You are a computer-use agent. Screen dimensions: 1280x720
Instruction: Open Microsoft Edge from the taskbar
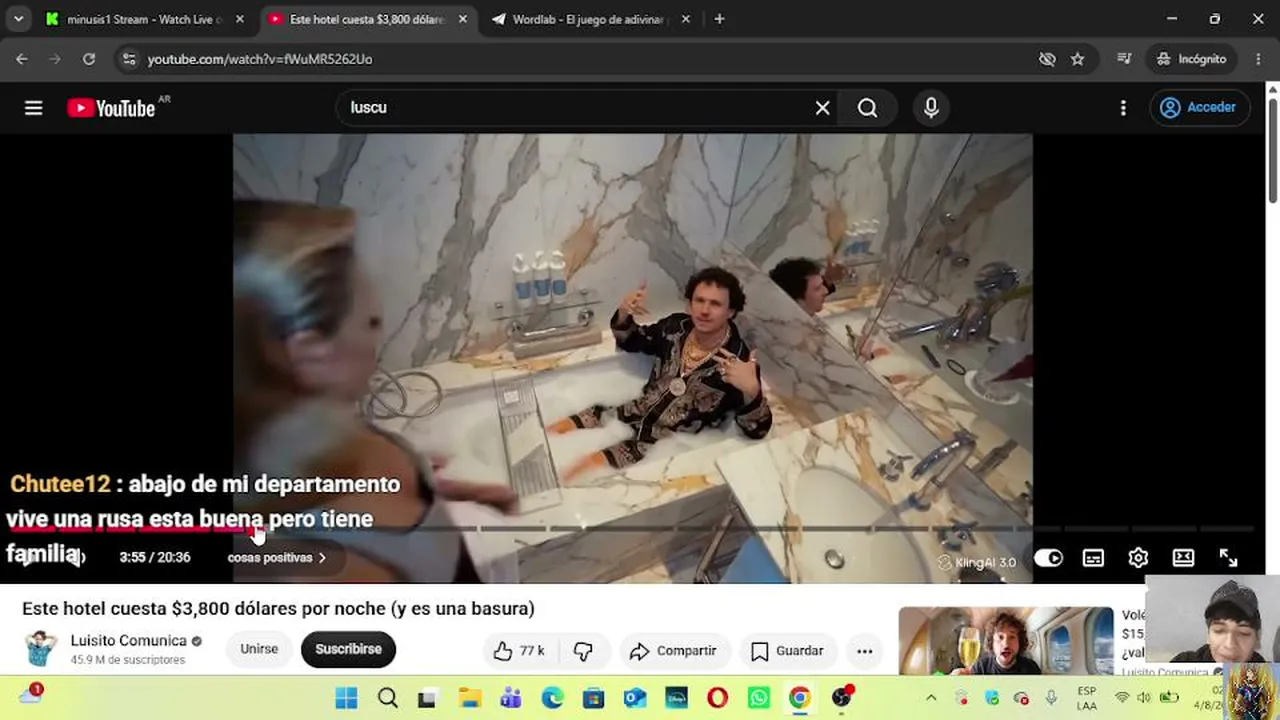tap(552, 698)
